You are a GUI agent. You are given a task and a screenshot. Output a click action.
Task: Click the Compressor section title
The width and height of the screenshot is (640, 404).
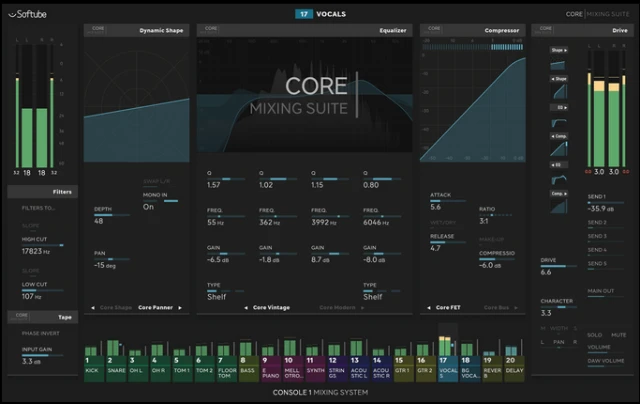pyautogui.click(x=502, y=30)
